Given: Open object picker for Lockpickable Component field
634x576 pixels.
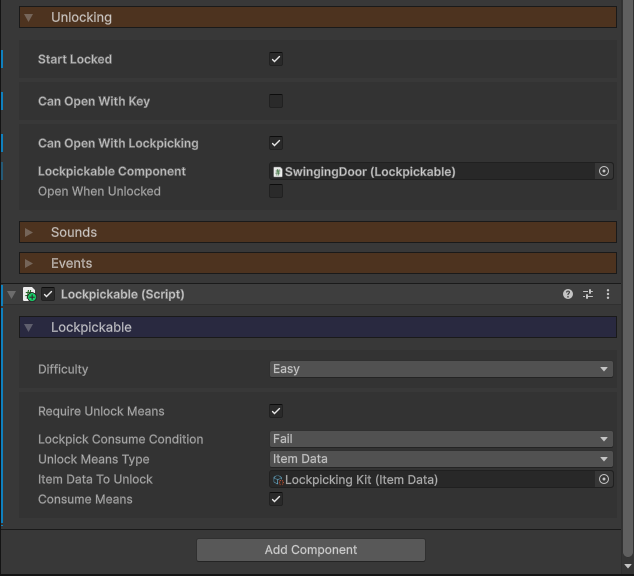Looking at the screenshot, I should point(604,171).
